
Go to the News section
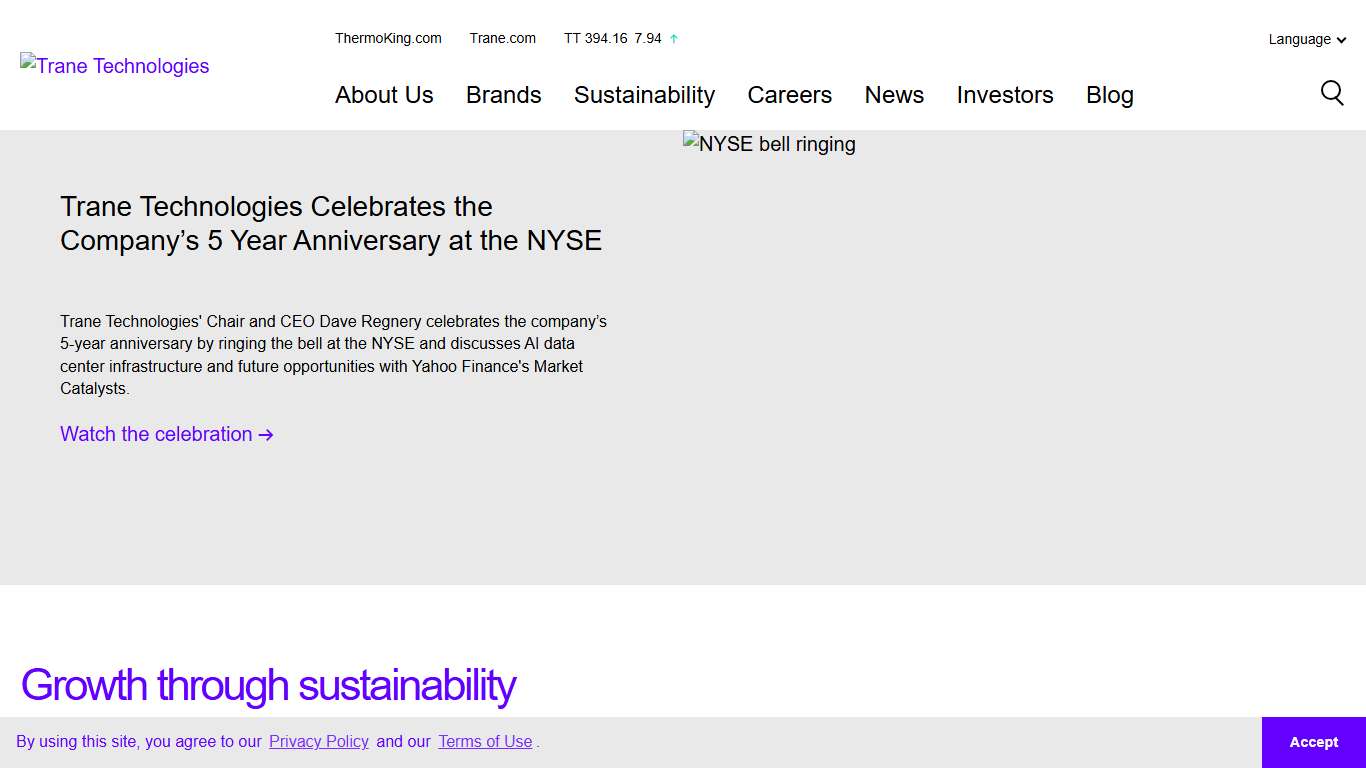coord(893,95)
